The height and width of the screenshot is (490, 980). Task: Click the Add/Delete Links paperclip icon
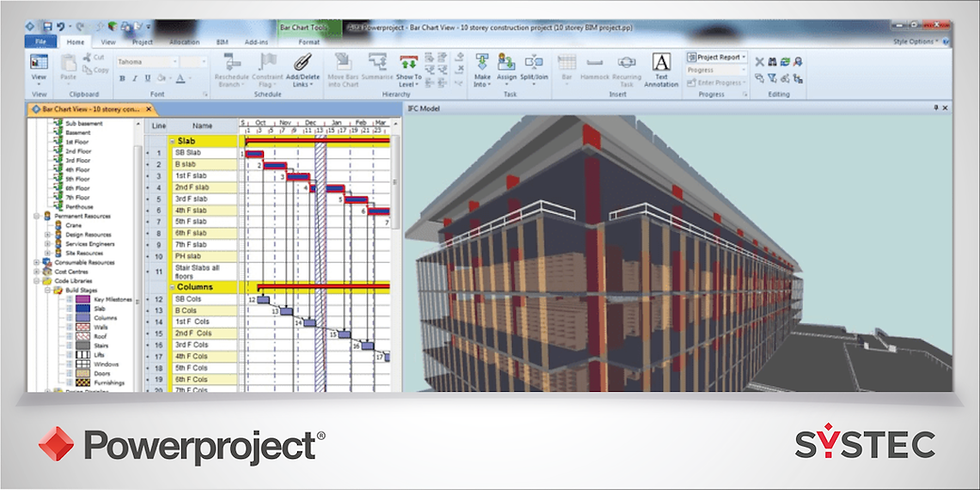pos(303,61)
